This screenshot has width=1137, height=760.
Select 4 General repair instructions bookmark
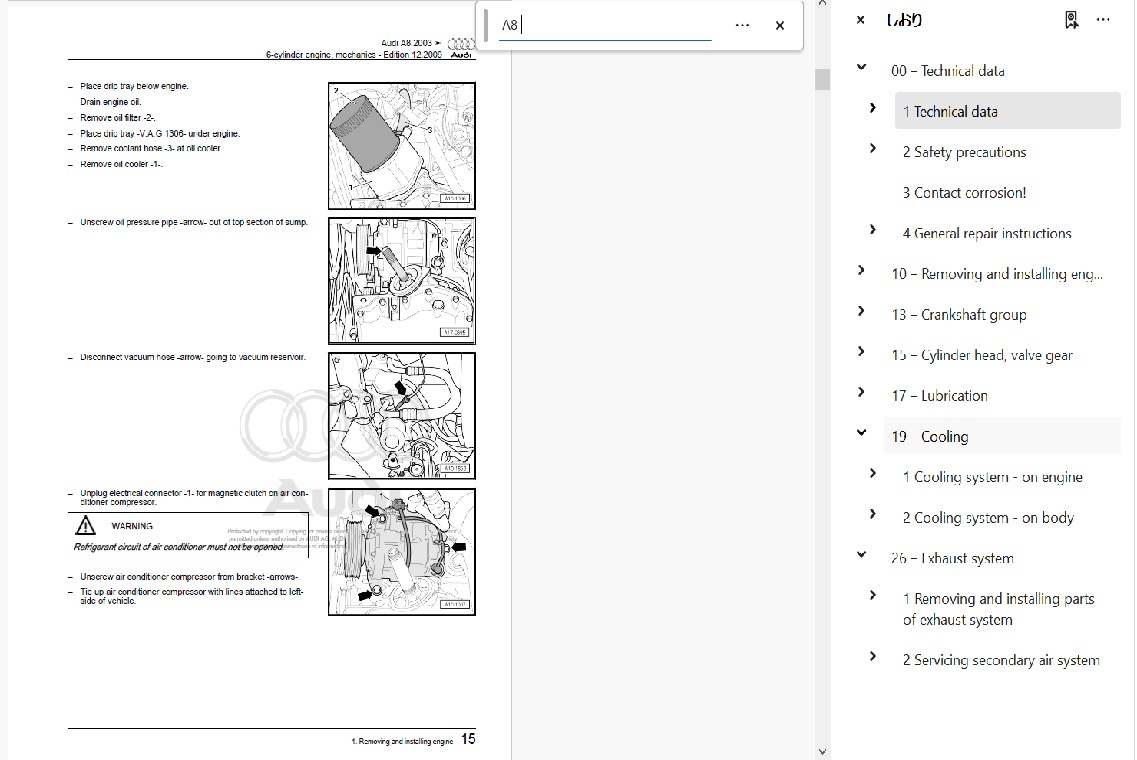[987, 233]
